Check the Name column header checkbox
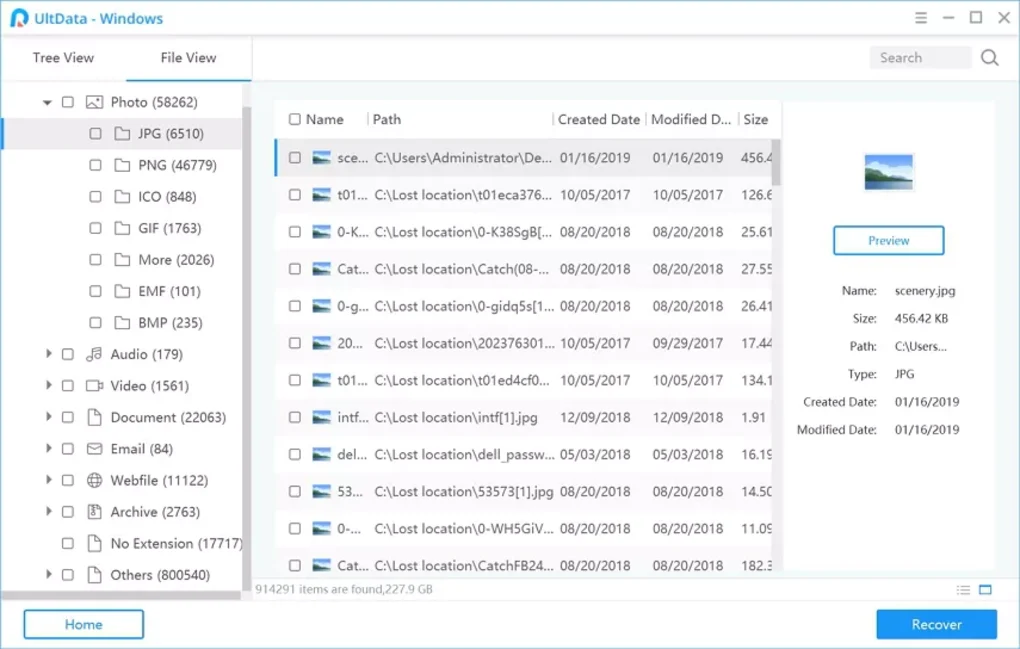Image resolution: width=1020 pixels, height=649 pixels. (x=294, y=119)
